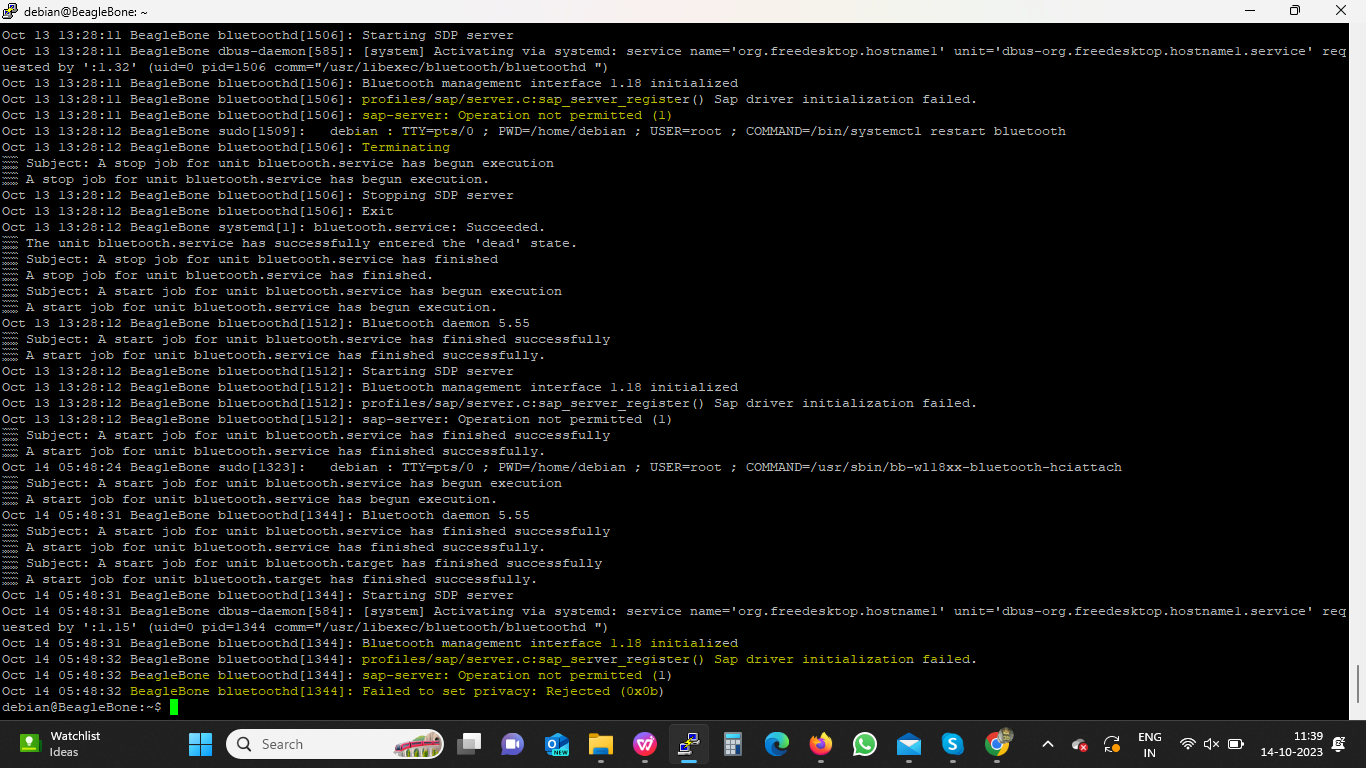The height and width of the screenshot is (768, 1366).
Task: Open the PuTTY system menu icon in title bar
Action: click(10, 11)
